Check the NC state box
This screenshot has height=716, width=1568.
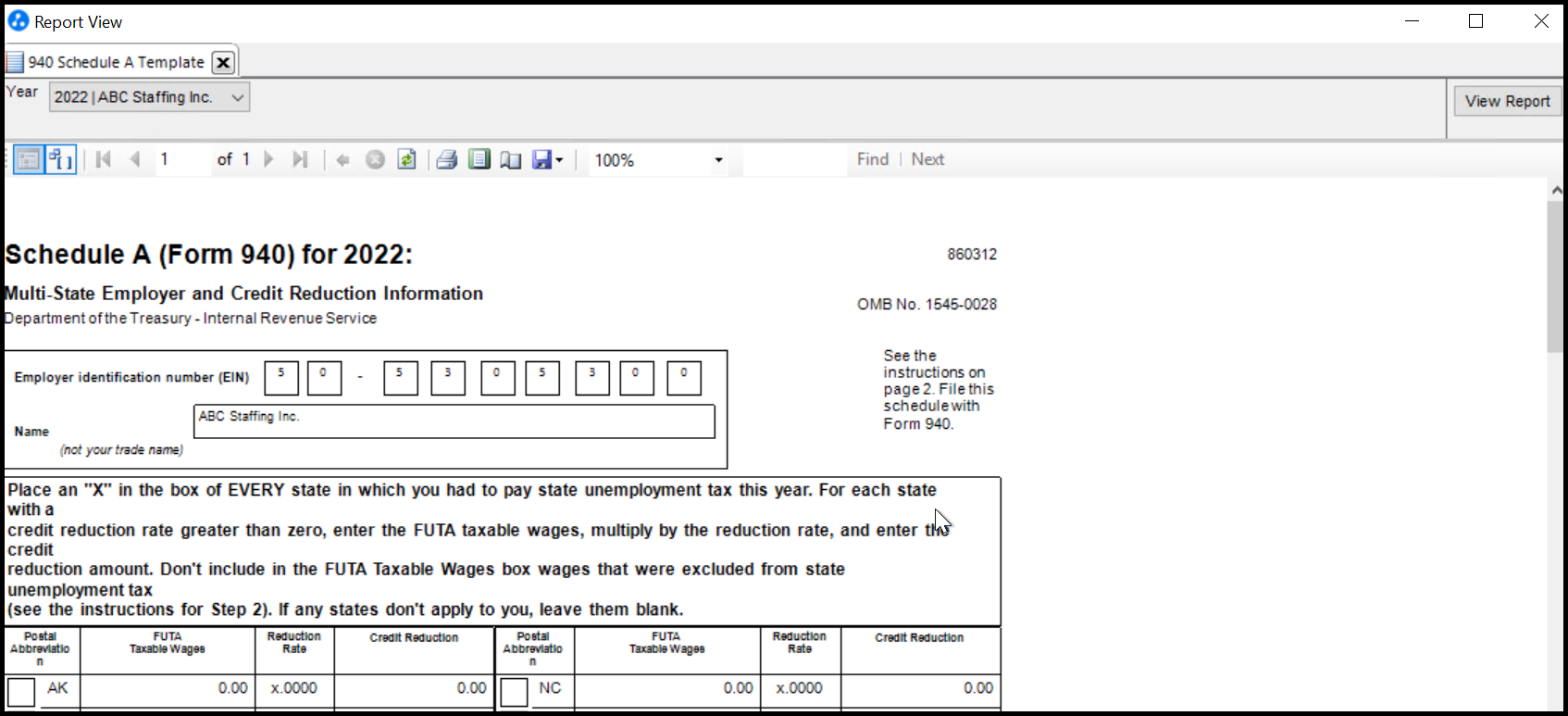(x=515, y=691)
